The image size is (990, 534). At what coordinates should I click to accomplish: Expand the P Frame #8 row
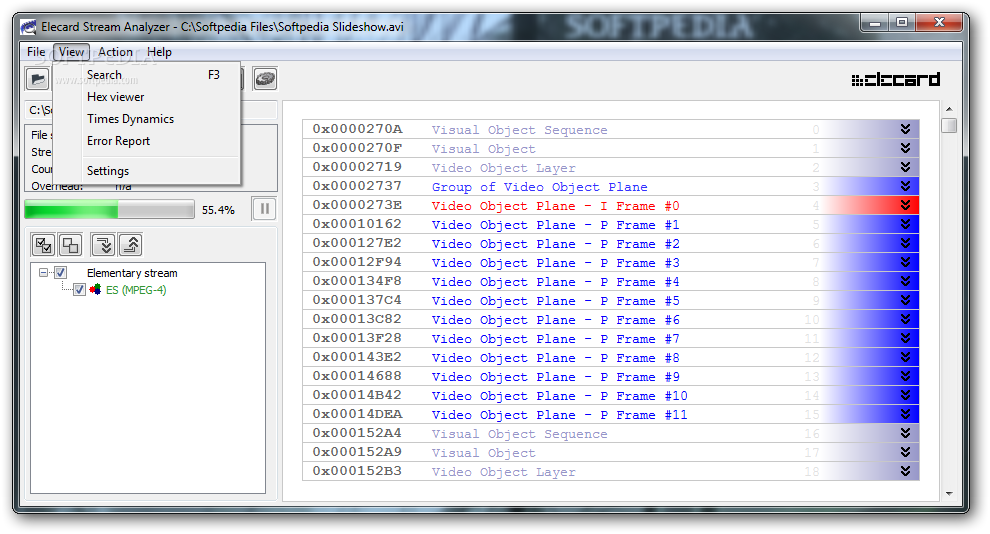point(905,357)
